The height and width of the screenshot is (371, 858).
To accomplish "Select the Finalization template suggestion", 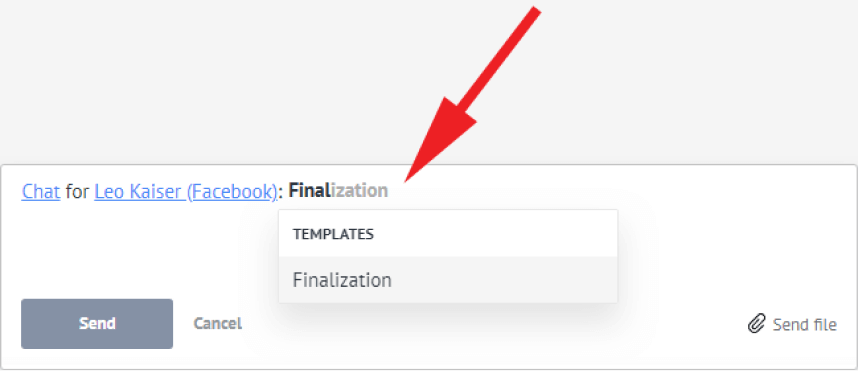I will coord(448,280).
